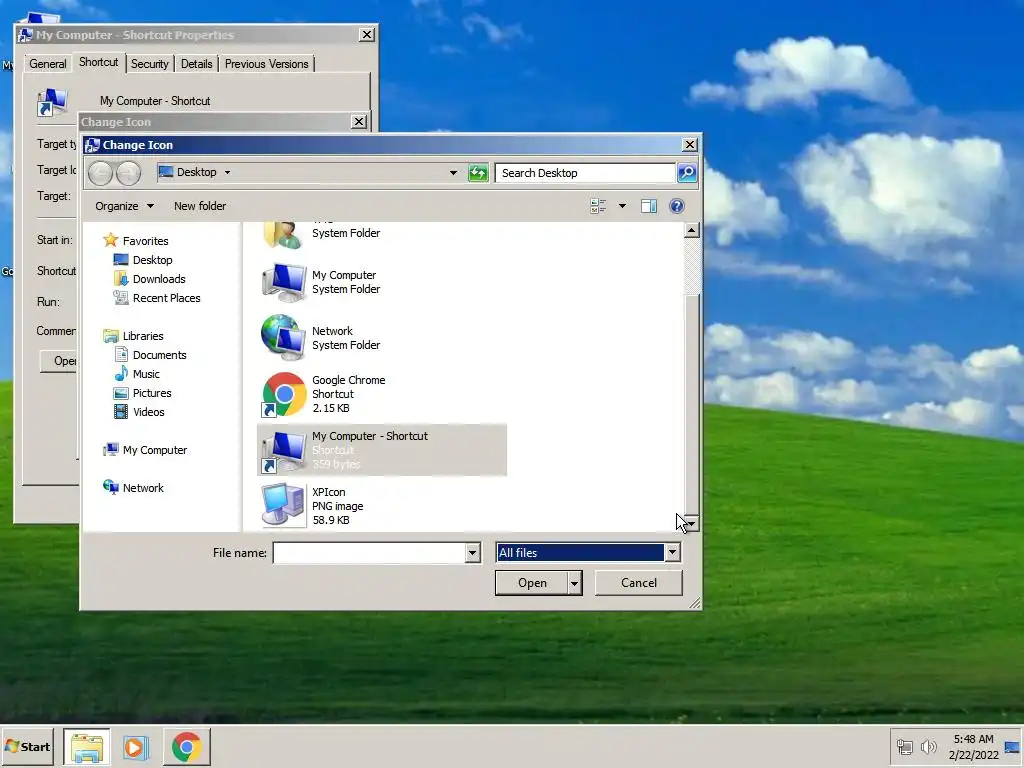The width and height of the screenshot is (1024, 768).
Task: Open Windows Explorer from the taskbar
Action: pos(86,746)
